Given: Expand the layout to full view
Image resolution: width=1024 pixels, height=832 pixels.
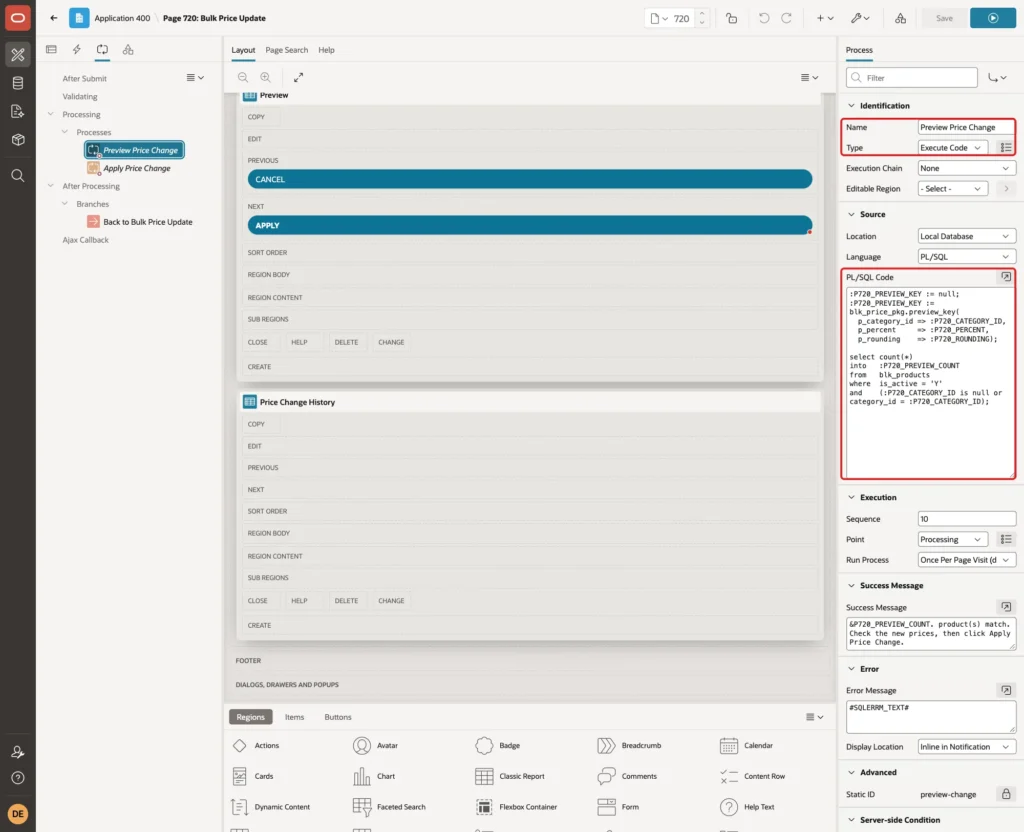Looking at the screenshot, I should click(298, 77).
